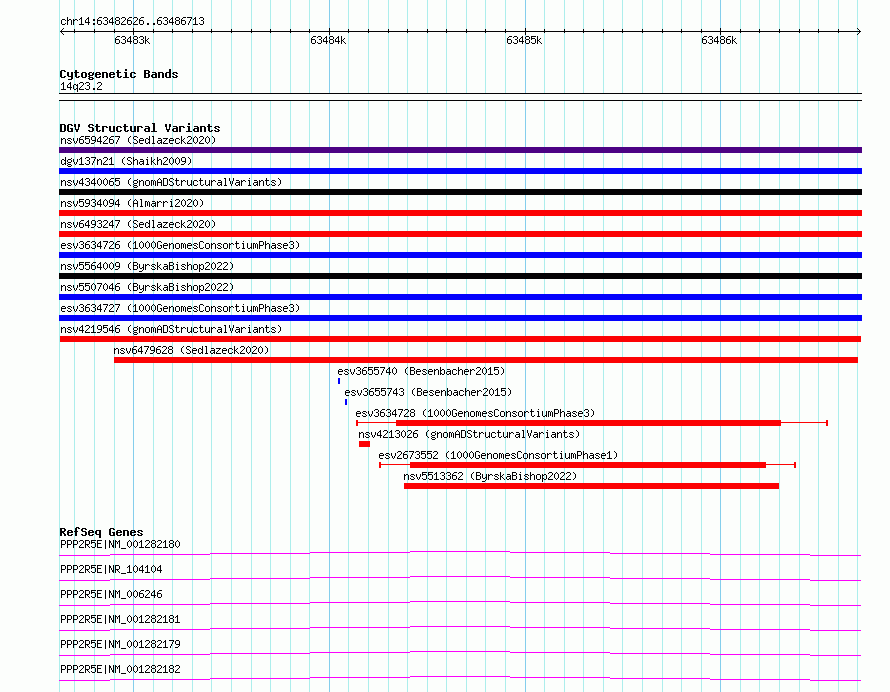The image size is (890, 692).
Task: Open PPP2R5E|NM_001282179 transcript label
Action: (120, 644)
